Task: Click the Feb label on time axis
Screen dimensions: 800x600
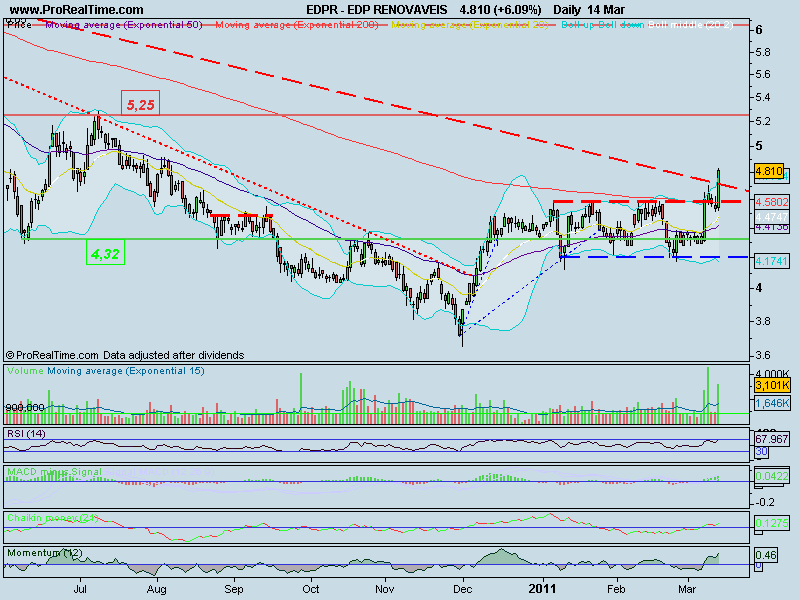Action: (x=616, y=589)
